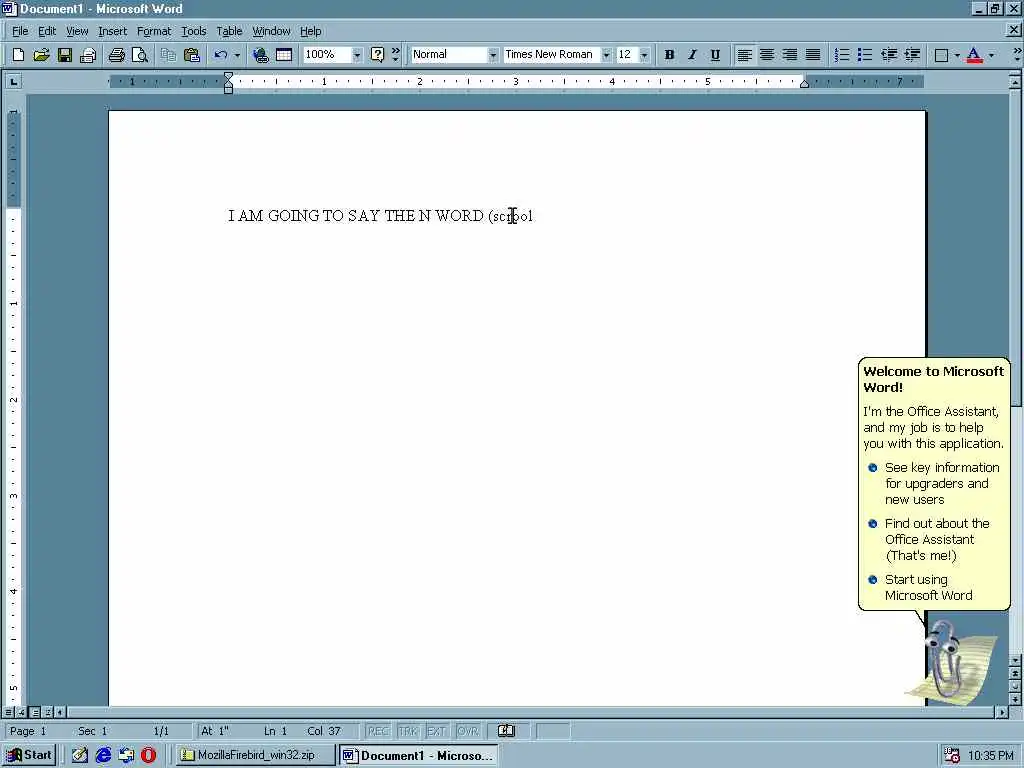The width and height of the screenshot is (1024, 768).
Task: Click the E-mail toolbar icon
Action: (x=88, y=55)
